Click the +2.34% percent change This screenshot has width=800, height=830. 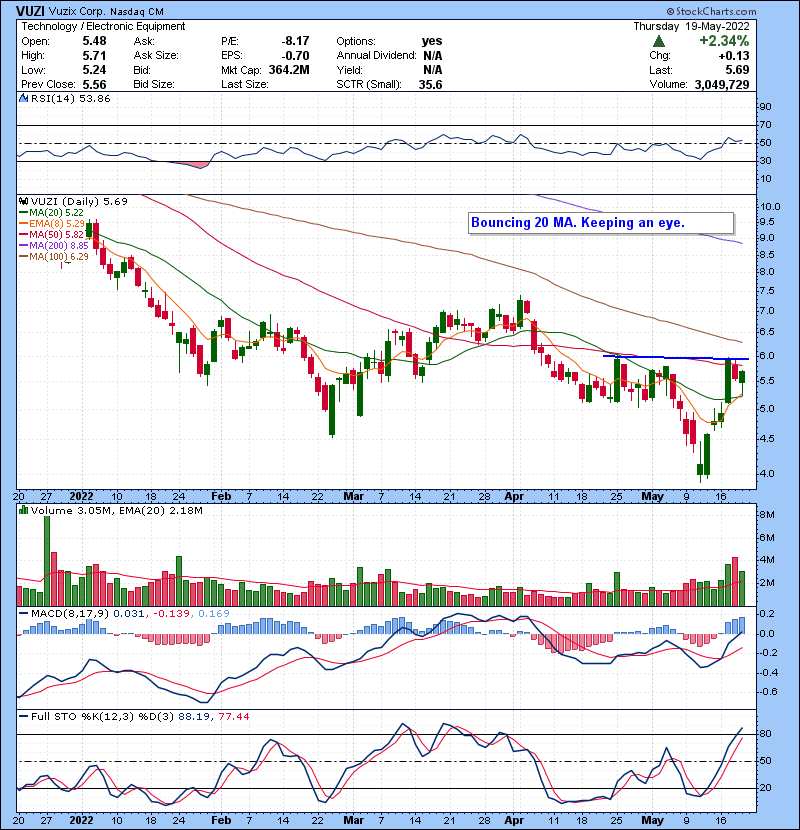coord(724,41)
